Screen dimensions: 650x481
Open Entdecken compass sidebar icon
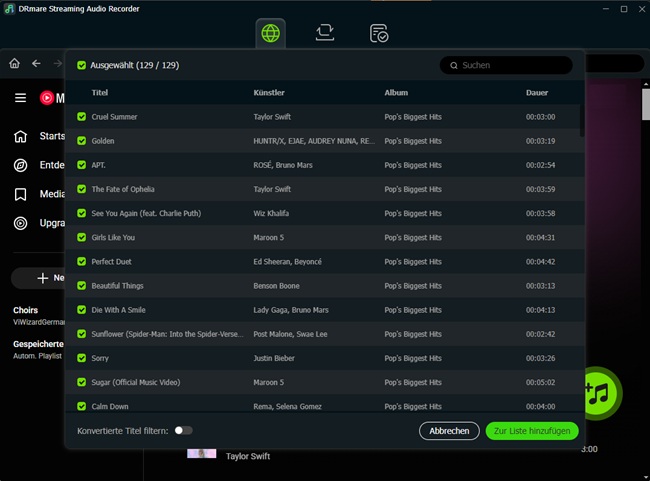coord(20,165)
